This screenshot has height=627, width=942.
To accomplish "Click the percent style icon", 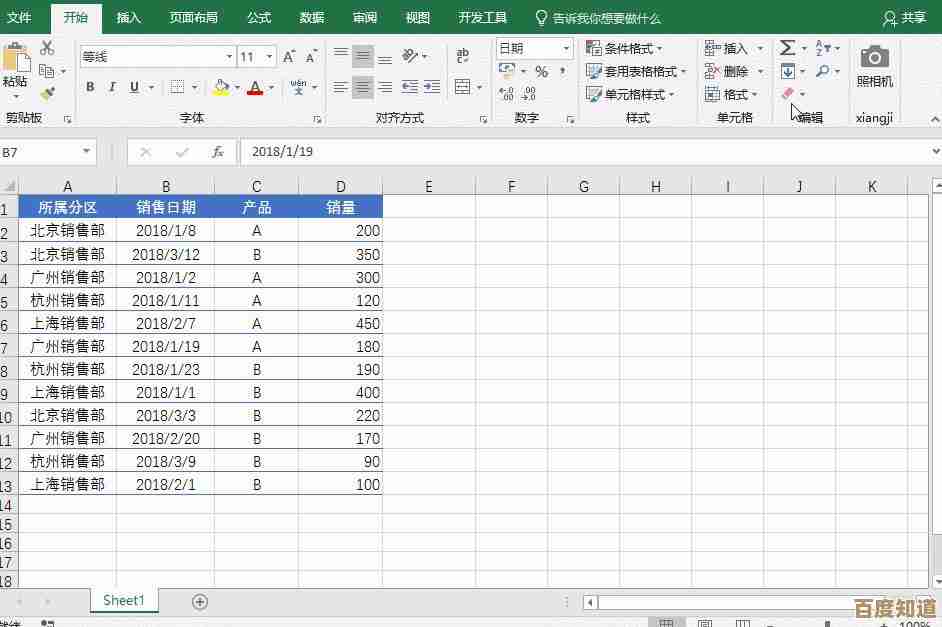I will coord(541,72).
